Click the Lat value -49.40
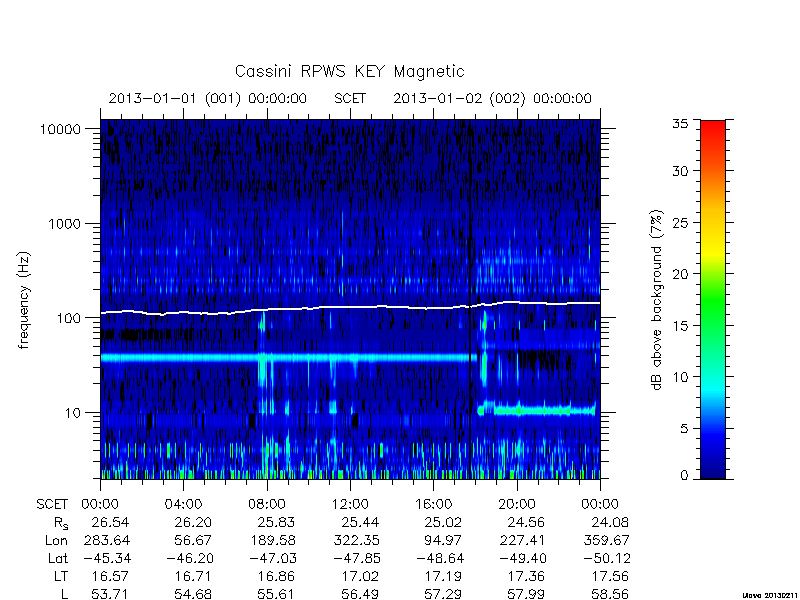The image size is (800, 600). pos(522,558)
